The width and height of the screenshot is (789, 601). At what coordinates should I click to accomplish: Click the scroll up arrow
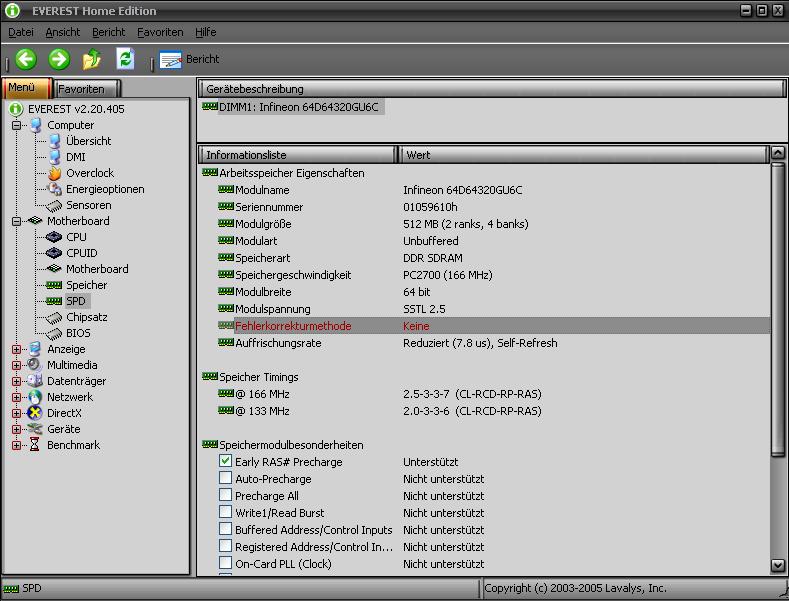(778, 153)
